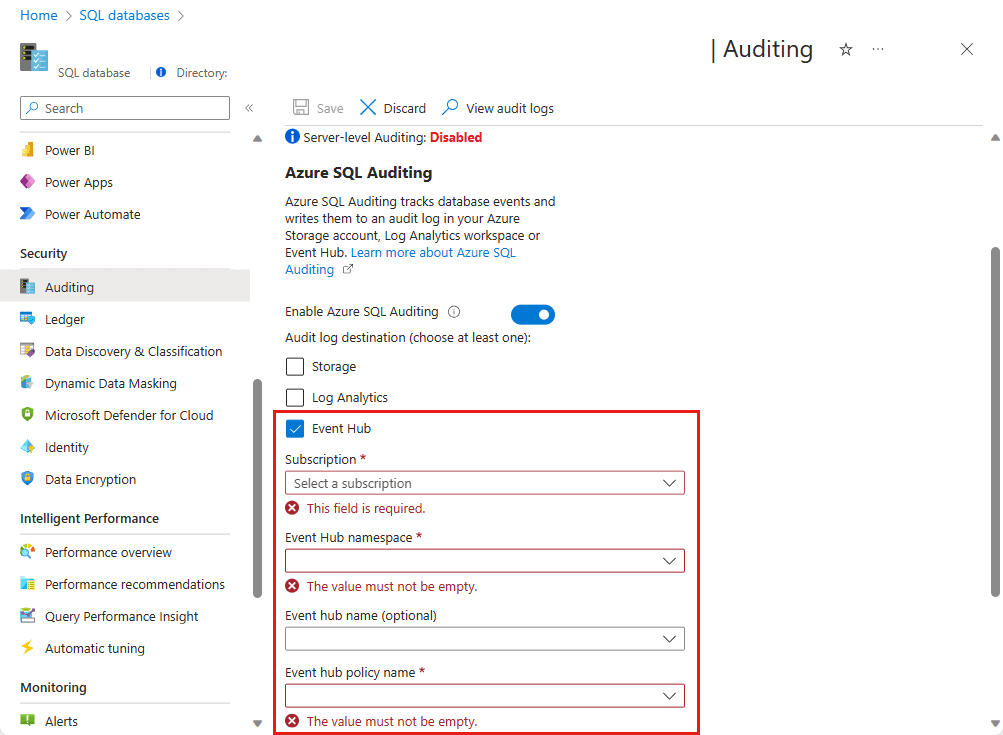This screenshot has width=1003, height=735.
Task: Open the more options ellipsis
Action: tap(878, 49)
